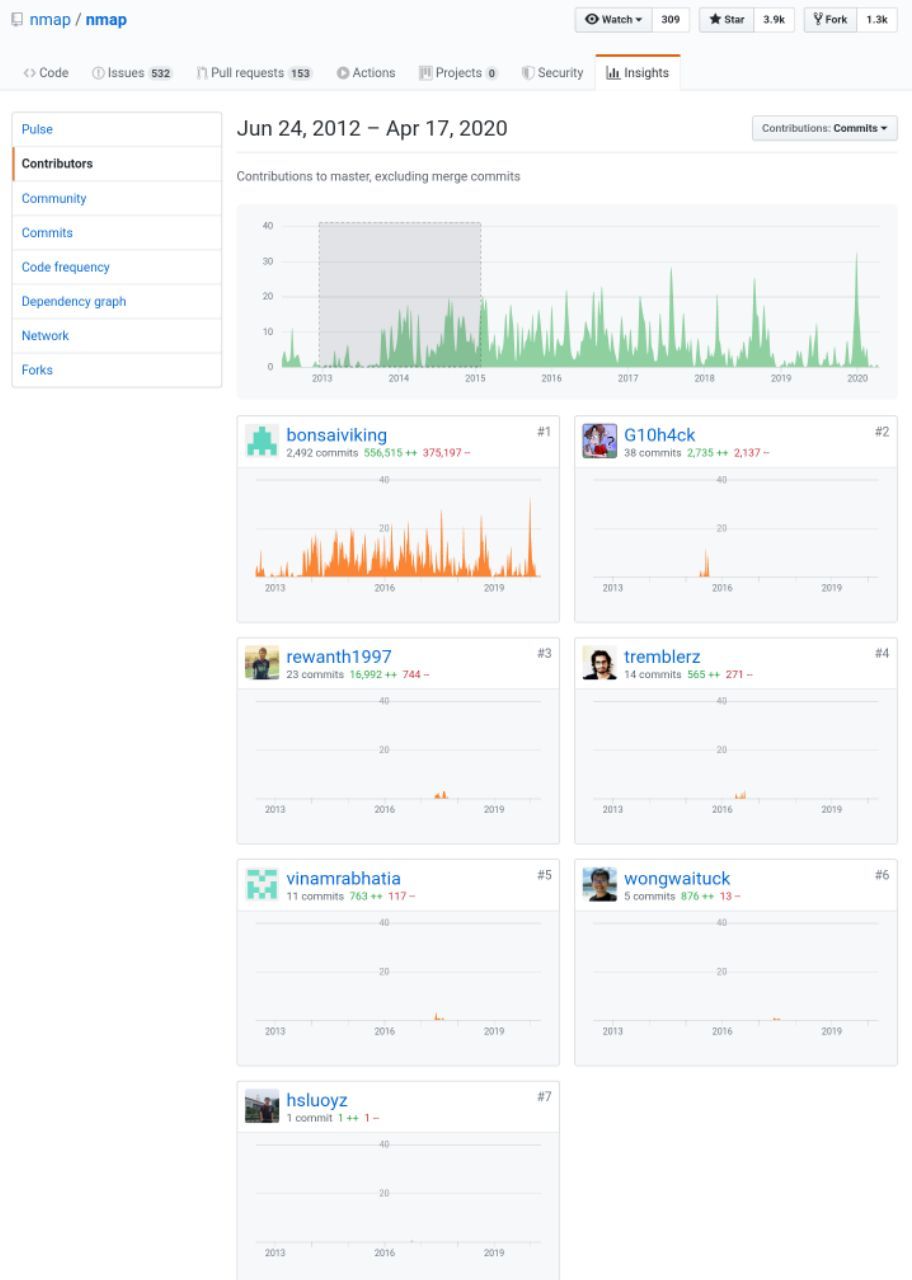912x1280 pixels.
Task: Open rewanth1997's avatar
Action: tap(262, 663)
